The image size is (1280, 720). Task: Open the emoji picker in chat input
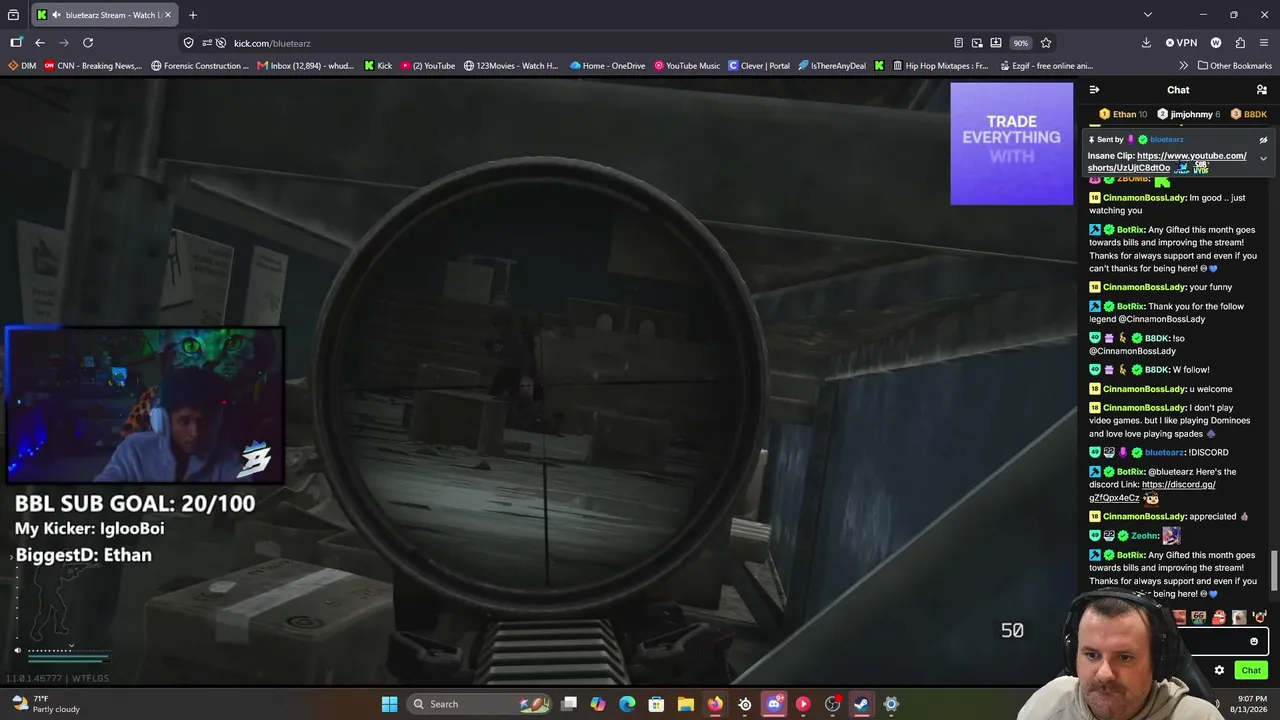point(1254,642)
